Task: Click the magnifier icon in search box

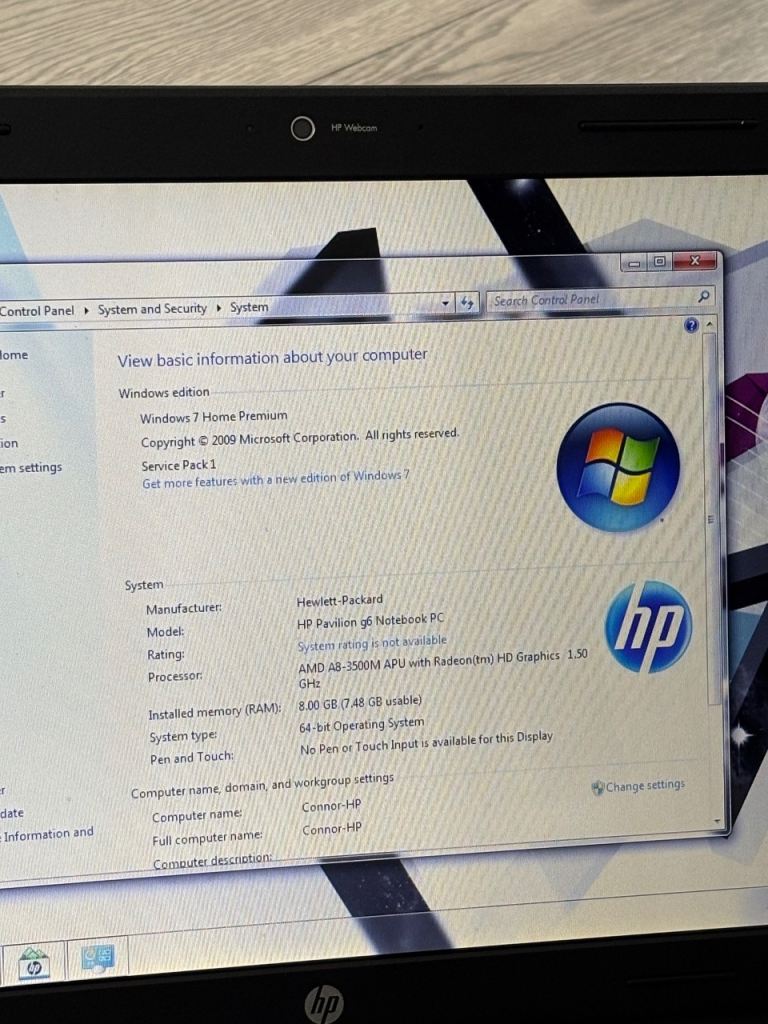Action: 704,296
